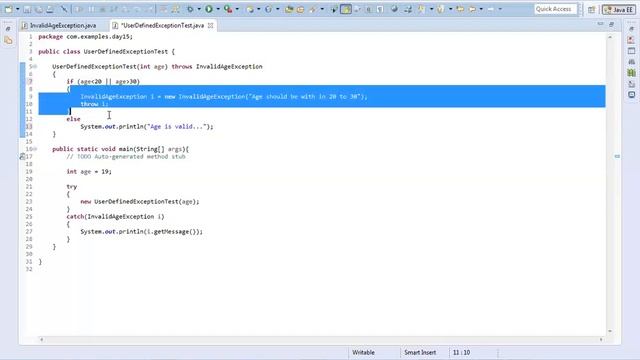Click the Smart Insert status entry
The width and height of the screenshot is (640, 360).
coord(420,352)
